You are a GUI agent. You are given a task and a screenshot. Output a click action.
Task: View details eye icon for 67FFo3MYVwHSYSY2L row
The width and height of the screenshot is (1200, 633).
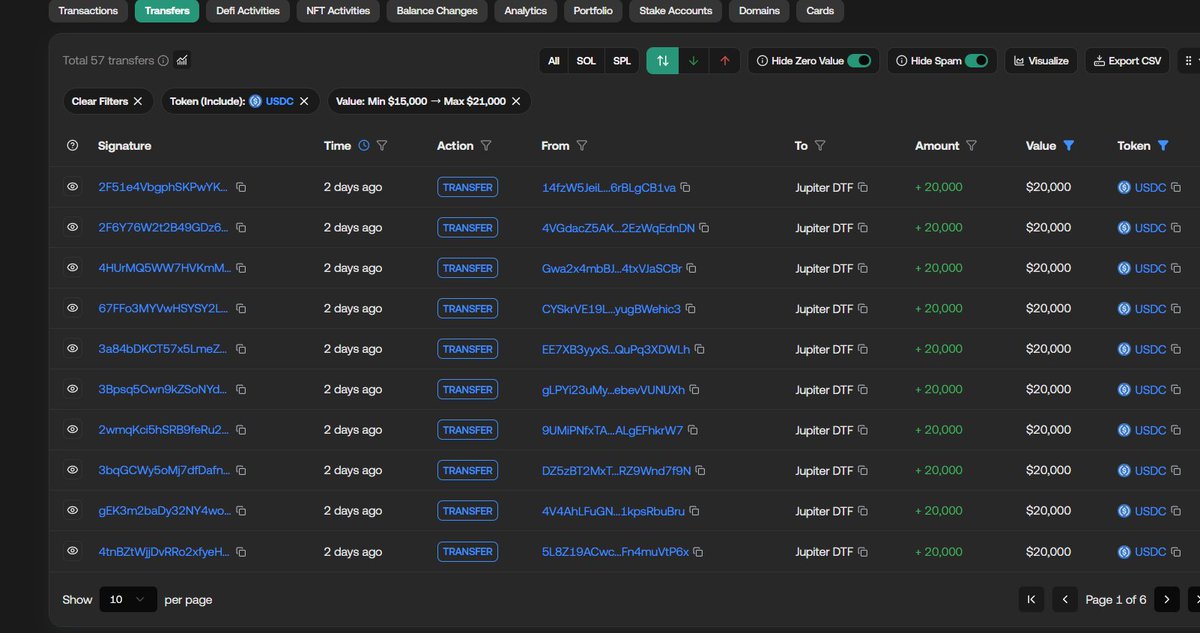[72, 309]
